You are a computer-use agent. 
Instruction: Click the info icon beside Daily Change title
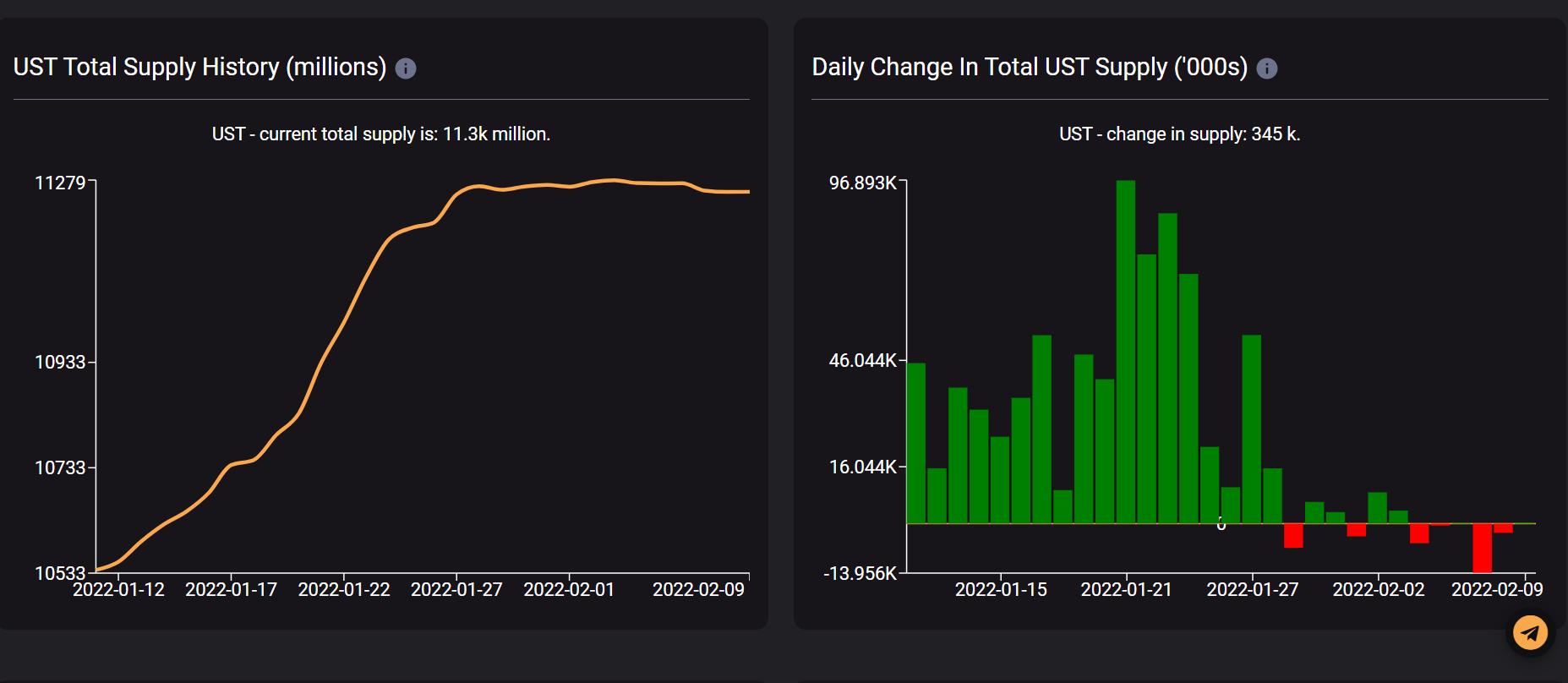coord(1266,68)
